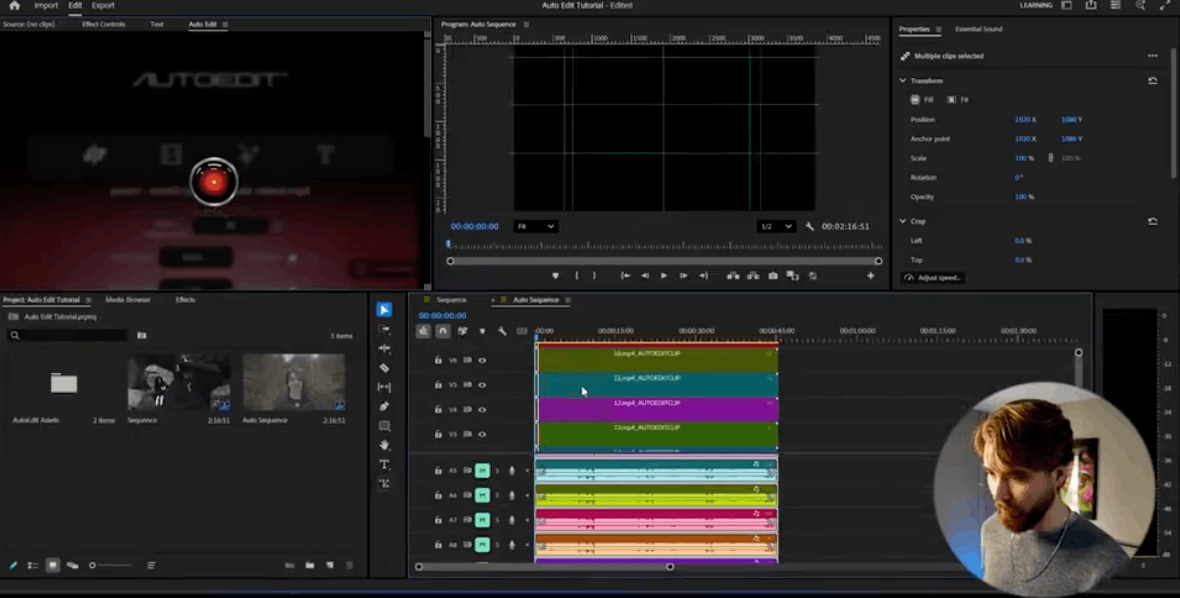
Task: Click the Fill button under Transform
Action: click(x=921, y=100)
